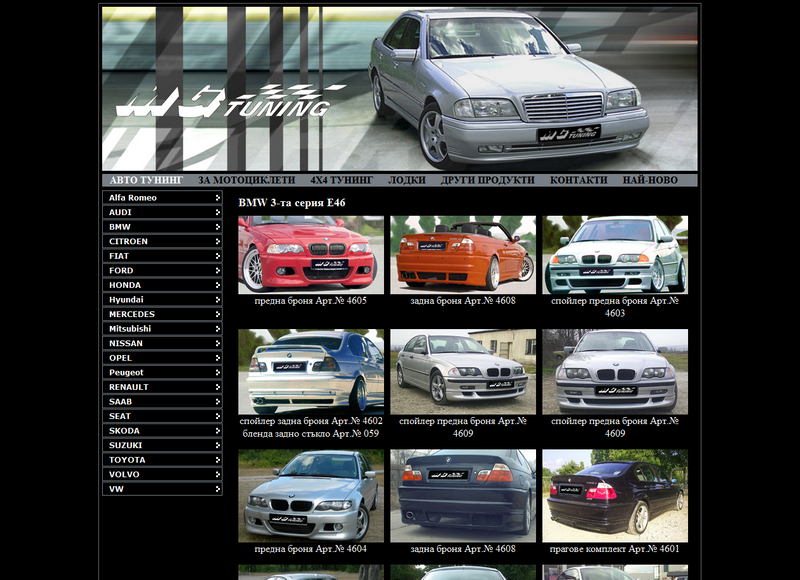Click caption предна броня Арт.№ 4605
The width and height of the screenshot is (800, 580).
click(x=311, y=301)
